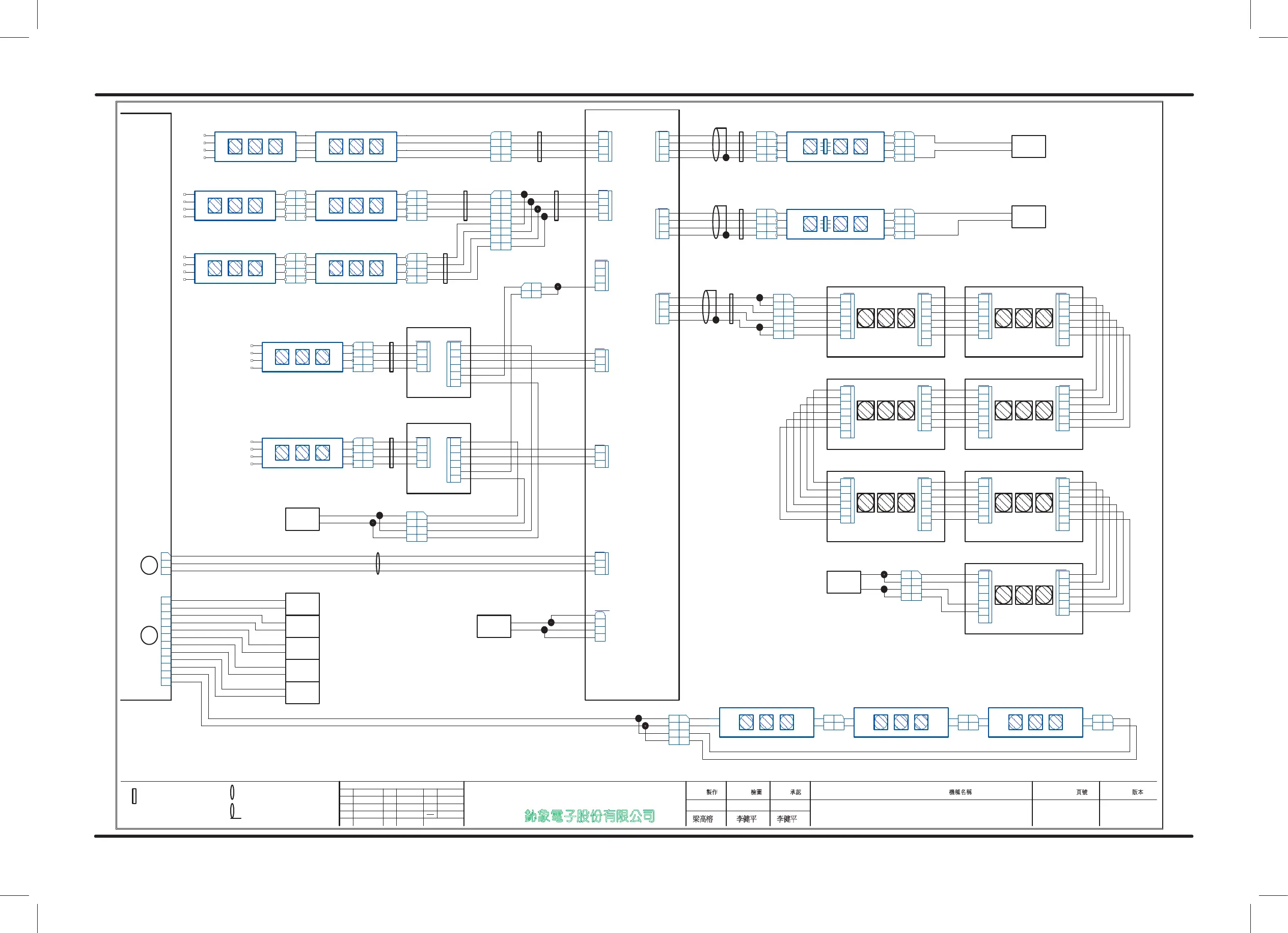The image size is (1288, 933).
Task: Click the revision table grid in title block
Action: click(401, 805)
